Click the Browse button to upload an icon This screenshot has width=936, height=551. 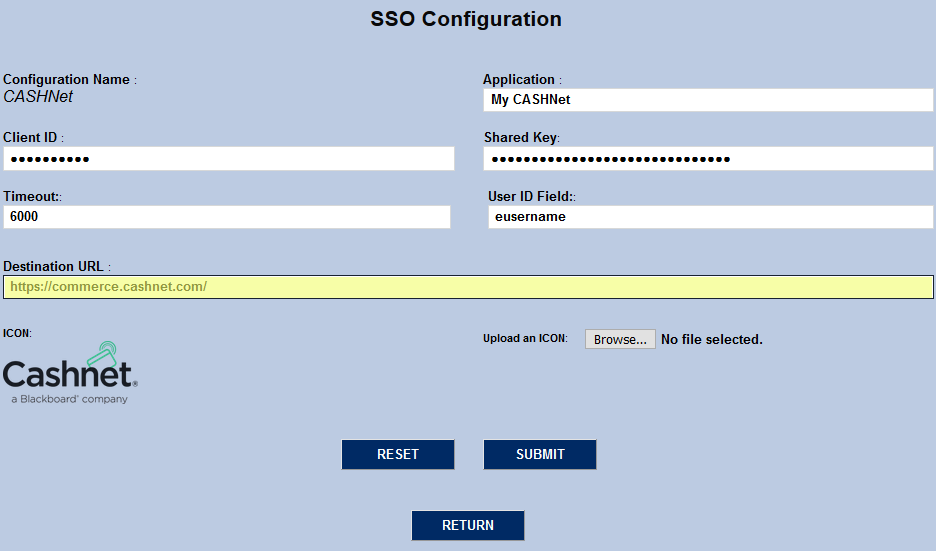620,339
